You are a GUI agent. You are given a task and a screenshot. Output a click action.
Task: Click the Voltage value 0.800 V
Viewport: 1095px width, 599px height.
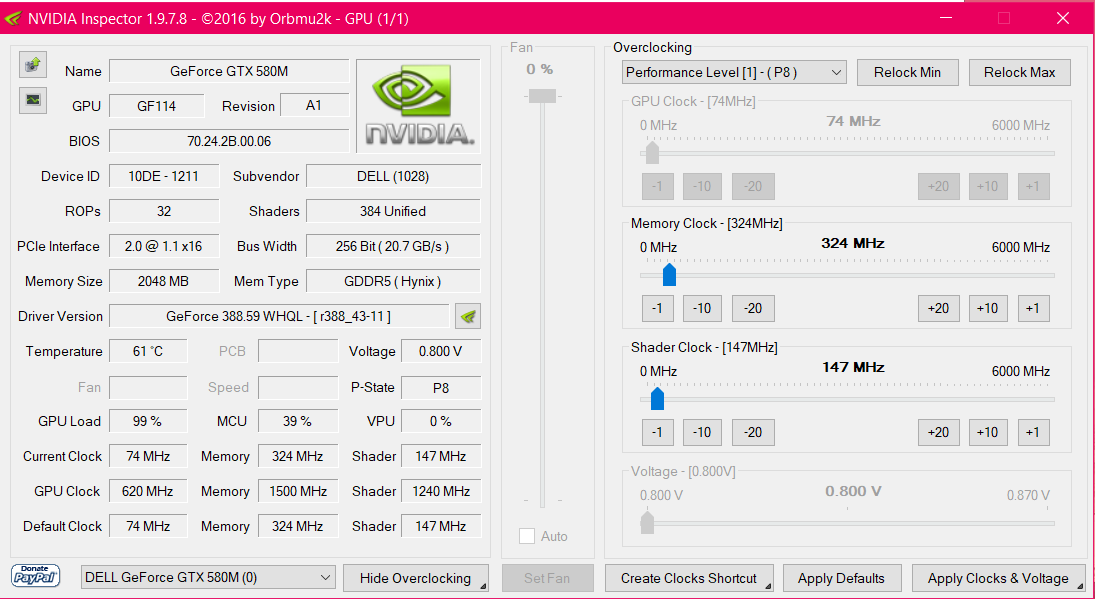(x=441, y=351)
